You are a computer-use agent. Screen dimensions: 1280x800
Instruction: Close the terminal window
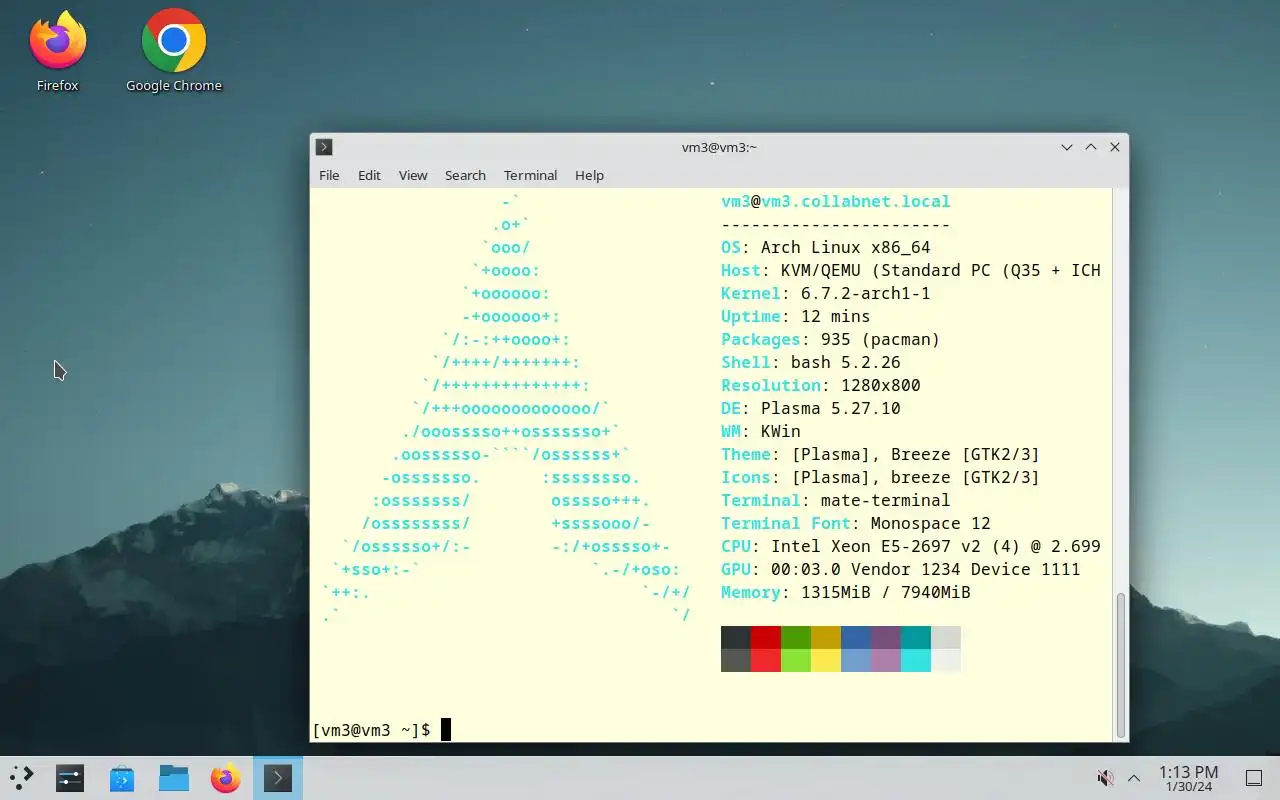[1115, 147]
